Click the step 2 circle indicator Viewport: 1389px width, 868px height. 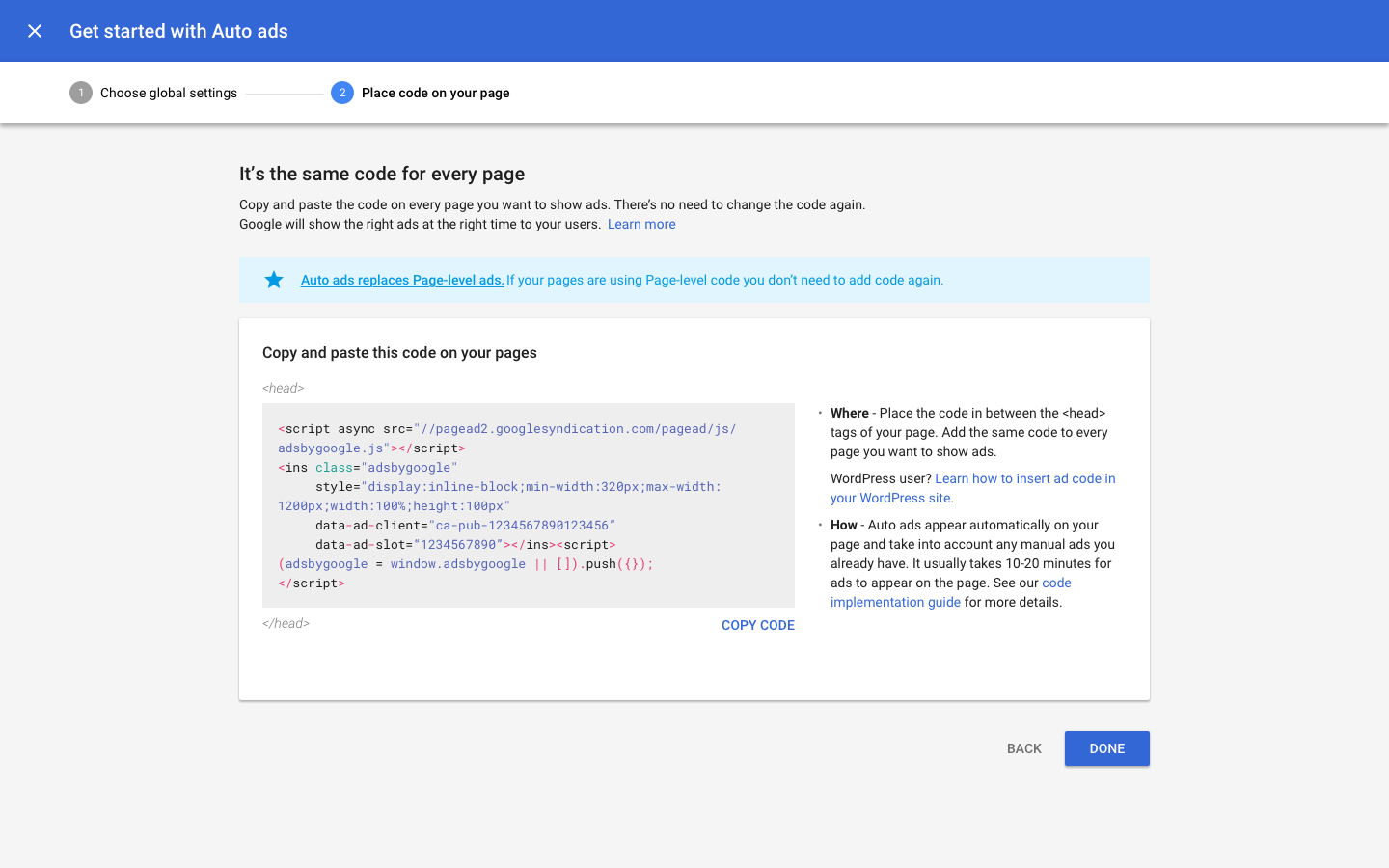pos(342,93)
